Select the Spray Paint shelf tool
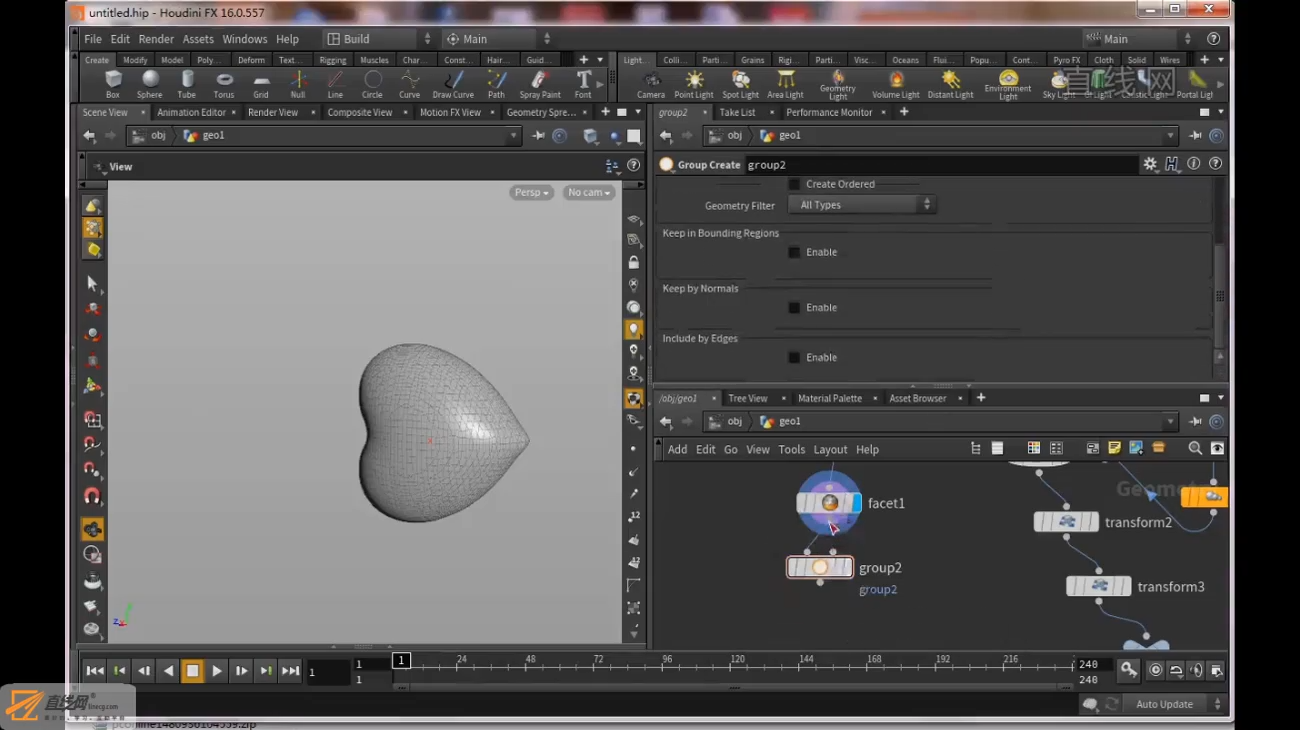Image resolution: width=1300 pixels, height=730 pixels. (540, 84)
